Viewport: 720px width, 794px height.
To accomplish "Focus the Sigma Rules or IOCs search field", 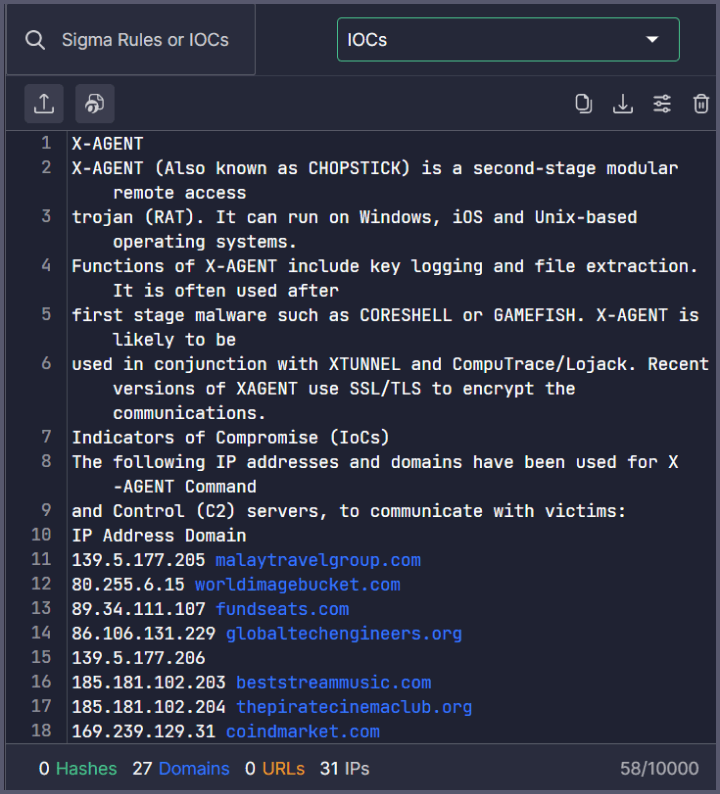I will pyautogui.click(x=145, y=40).
